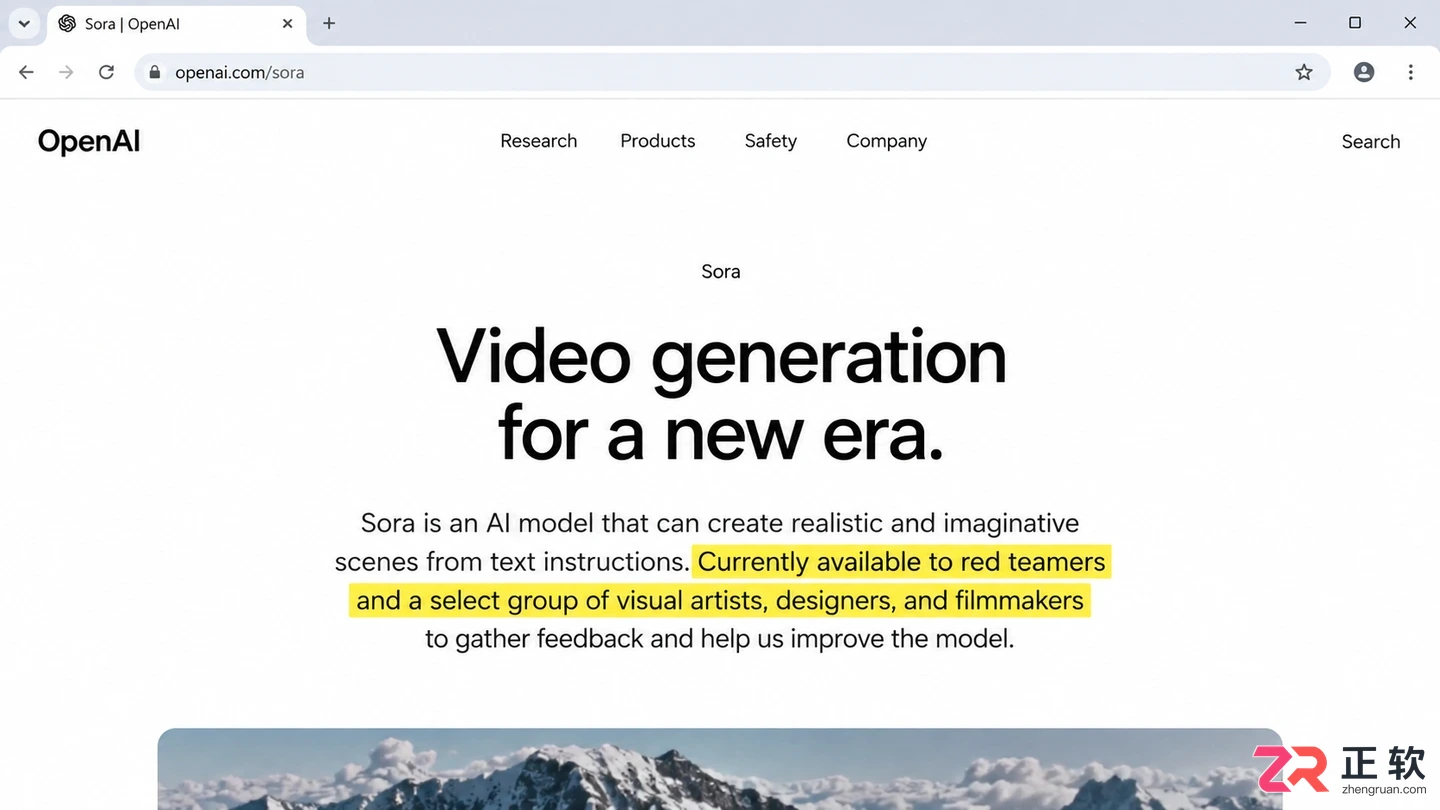Bookmark this page with the star icon

(x=1304, y=72)
